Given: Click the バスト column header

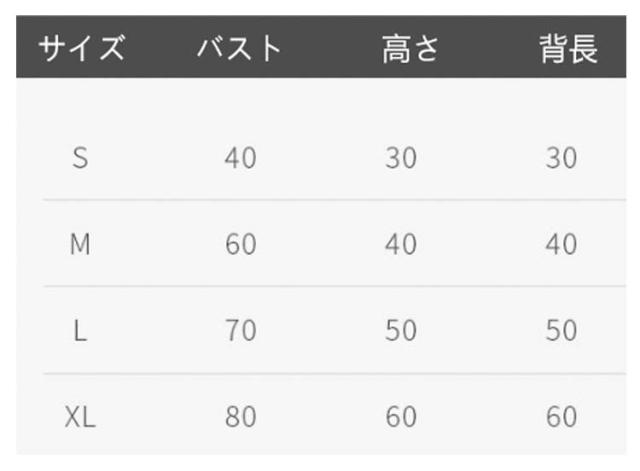Looking at the screenshot, I should pyautogui.click(x=240, y=50).
